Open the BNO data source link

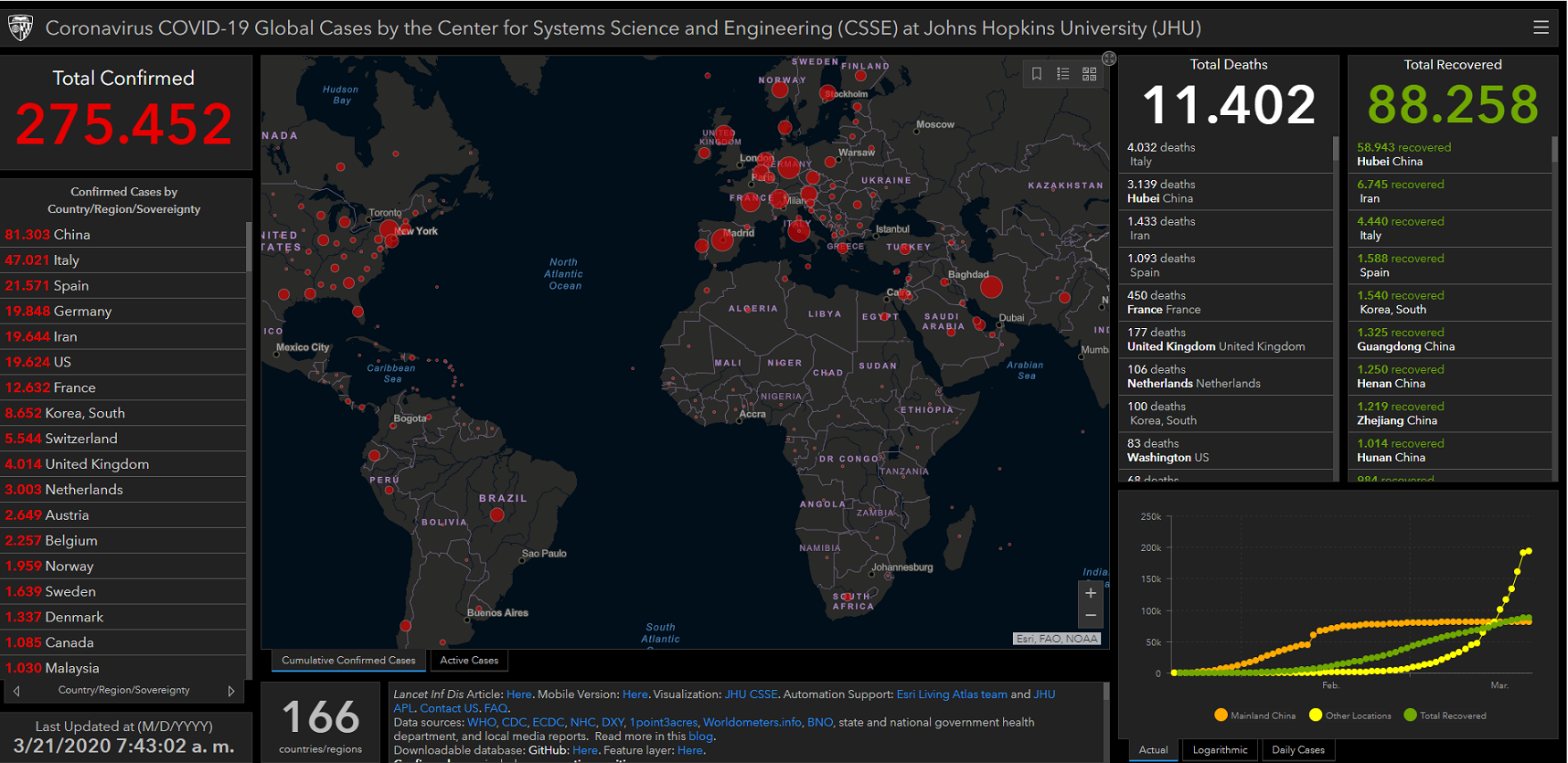[820, 722]
